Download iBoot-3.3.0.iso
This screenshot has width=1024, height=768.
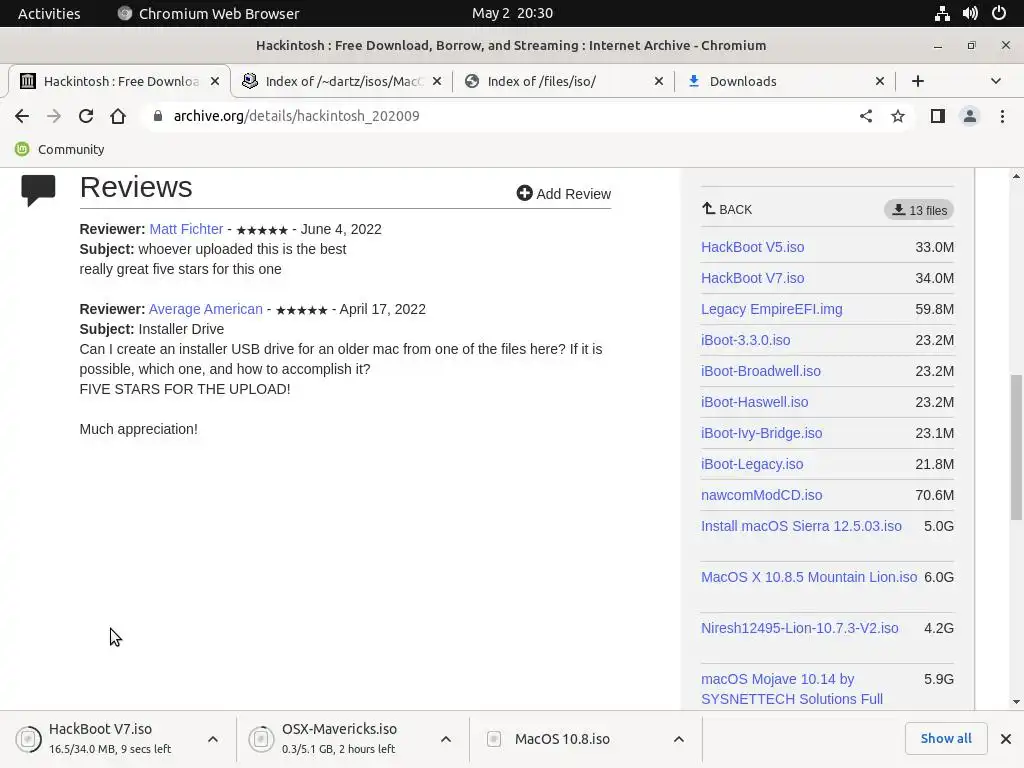click(745, 340)
